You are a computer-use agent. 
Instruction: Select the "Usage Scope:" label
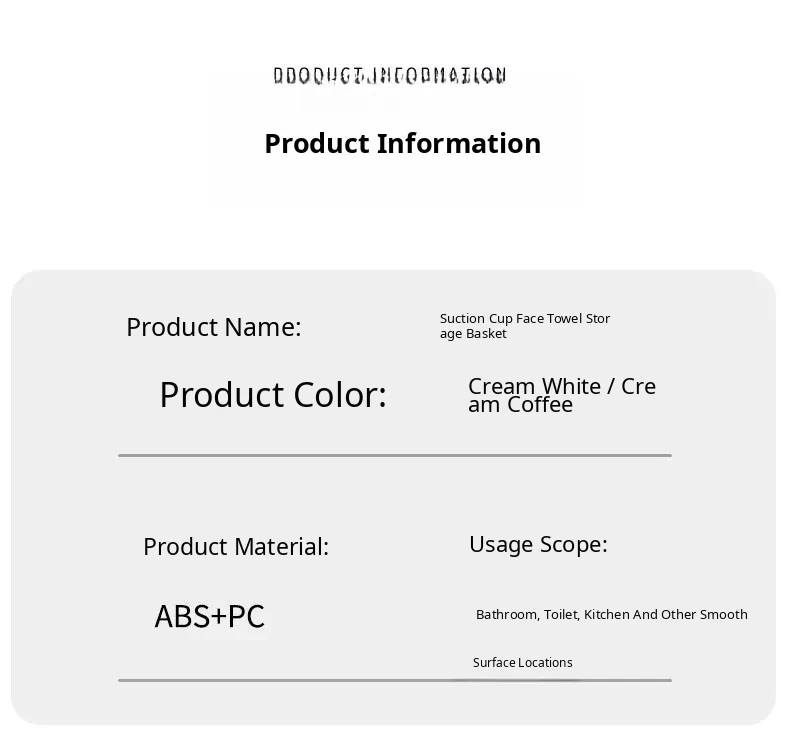538,544
